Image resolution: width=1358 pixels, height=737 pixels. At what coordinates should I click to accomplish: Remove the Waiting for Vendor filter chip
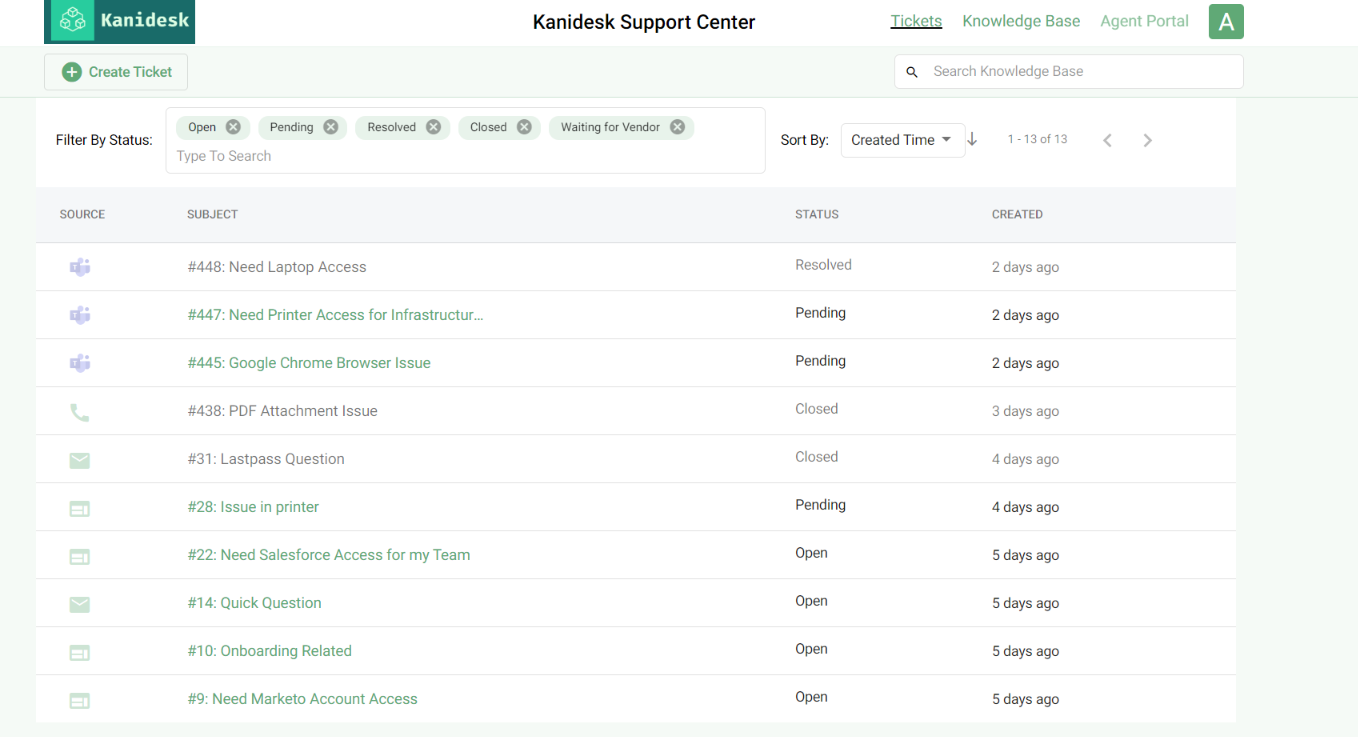(x=677, y=127)
